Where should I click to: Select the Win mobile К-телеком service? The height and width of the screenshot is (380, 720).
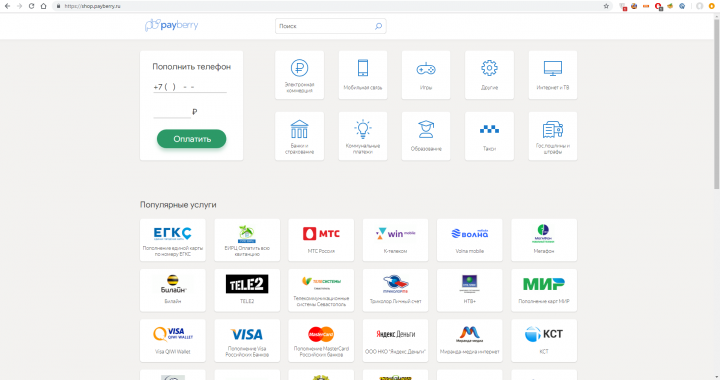395,240
